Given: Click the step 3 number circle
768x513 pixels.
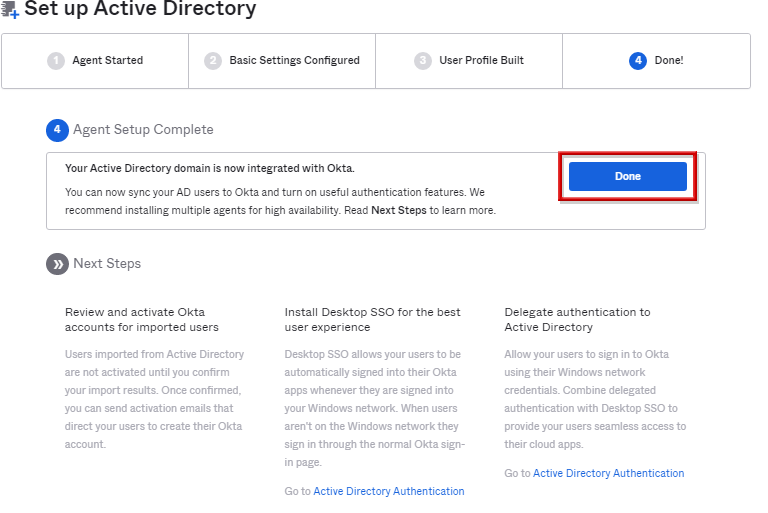Looking at the screenshot, I should coord(423,61).
